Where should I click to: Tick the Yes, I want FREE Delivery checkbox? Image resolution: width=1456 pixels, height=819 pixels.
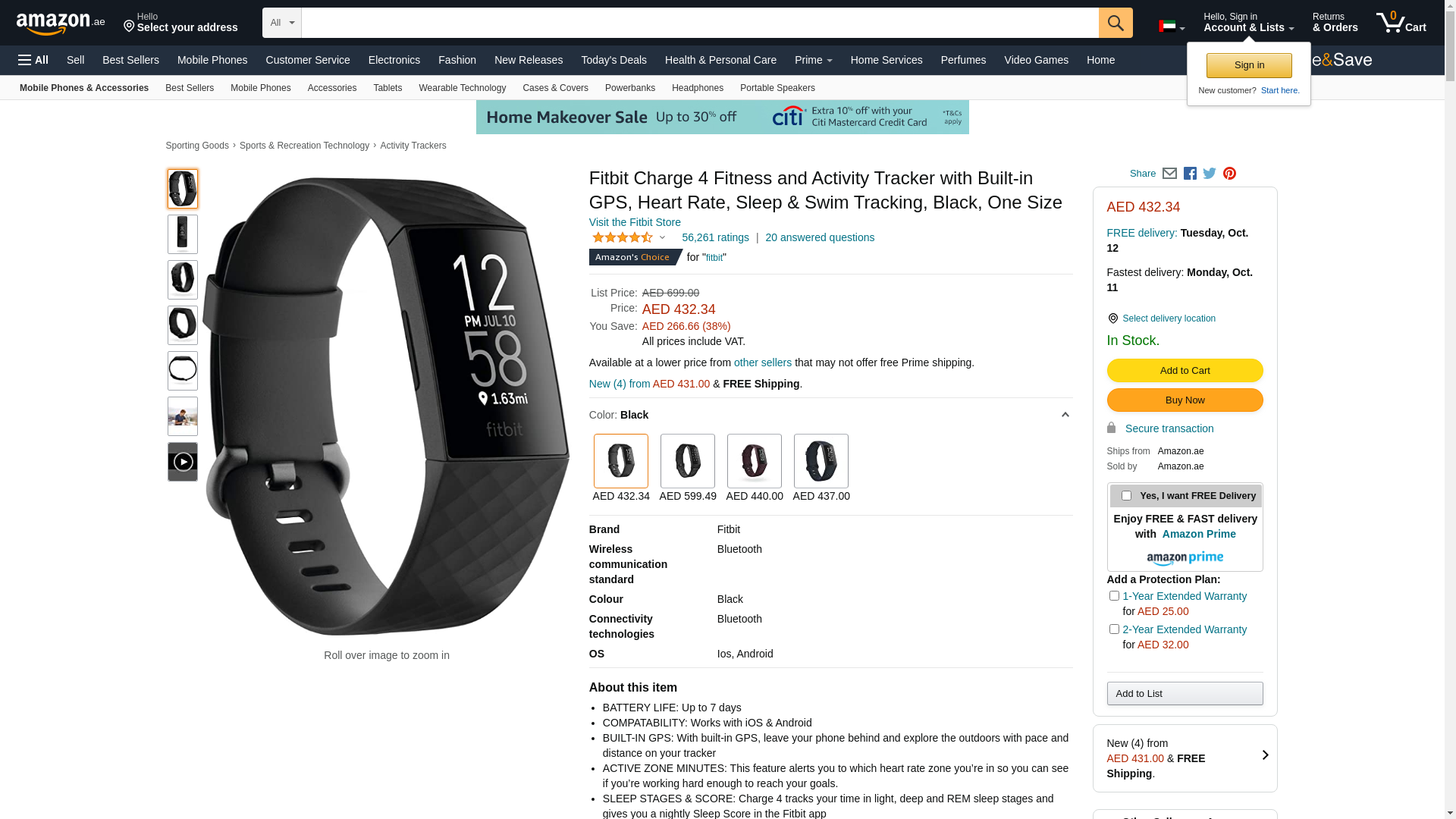[x=1126, y=496]
